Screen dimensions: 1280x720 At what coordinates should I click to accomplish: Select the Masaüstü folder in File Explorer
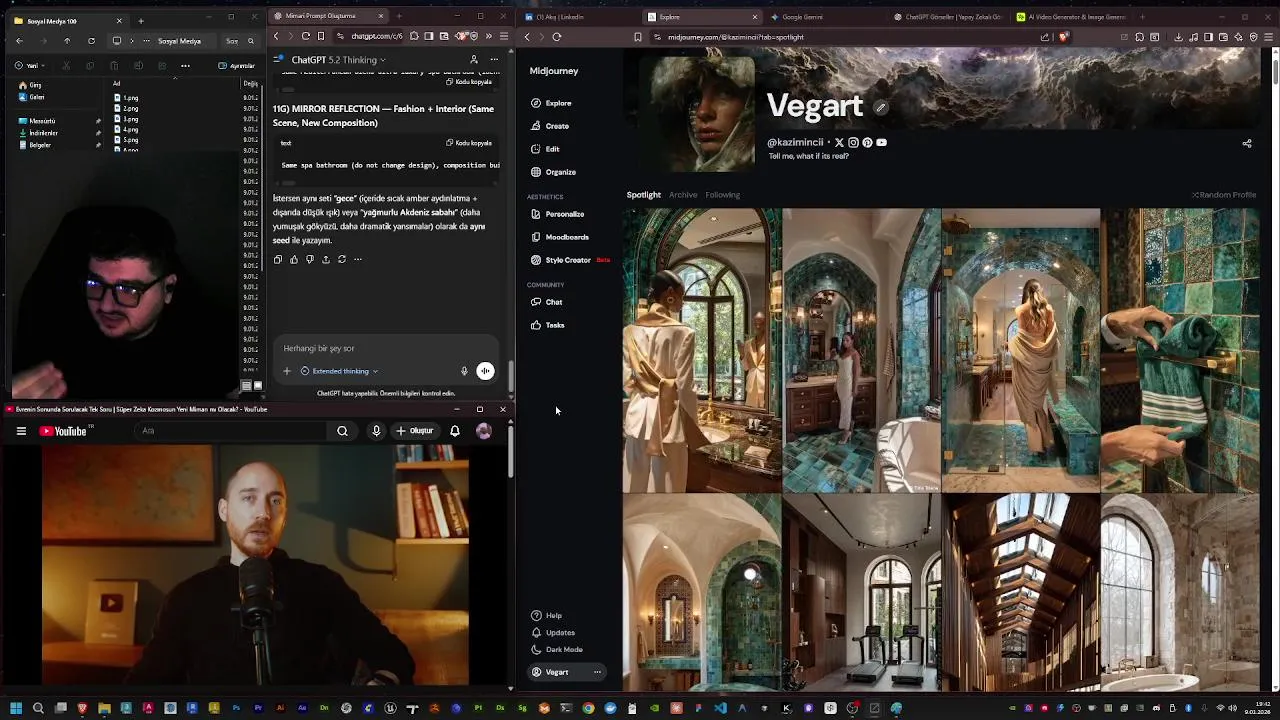pyautogui.click(x=41, y=121)
